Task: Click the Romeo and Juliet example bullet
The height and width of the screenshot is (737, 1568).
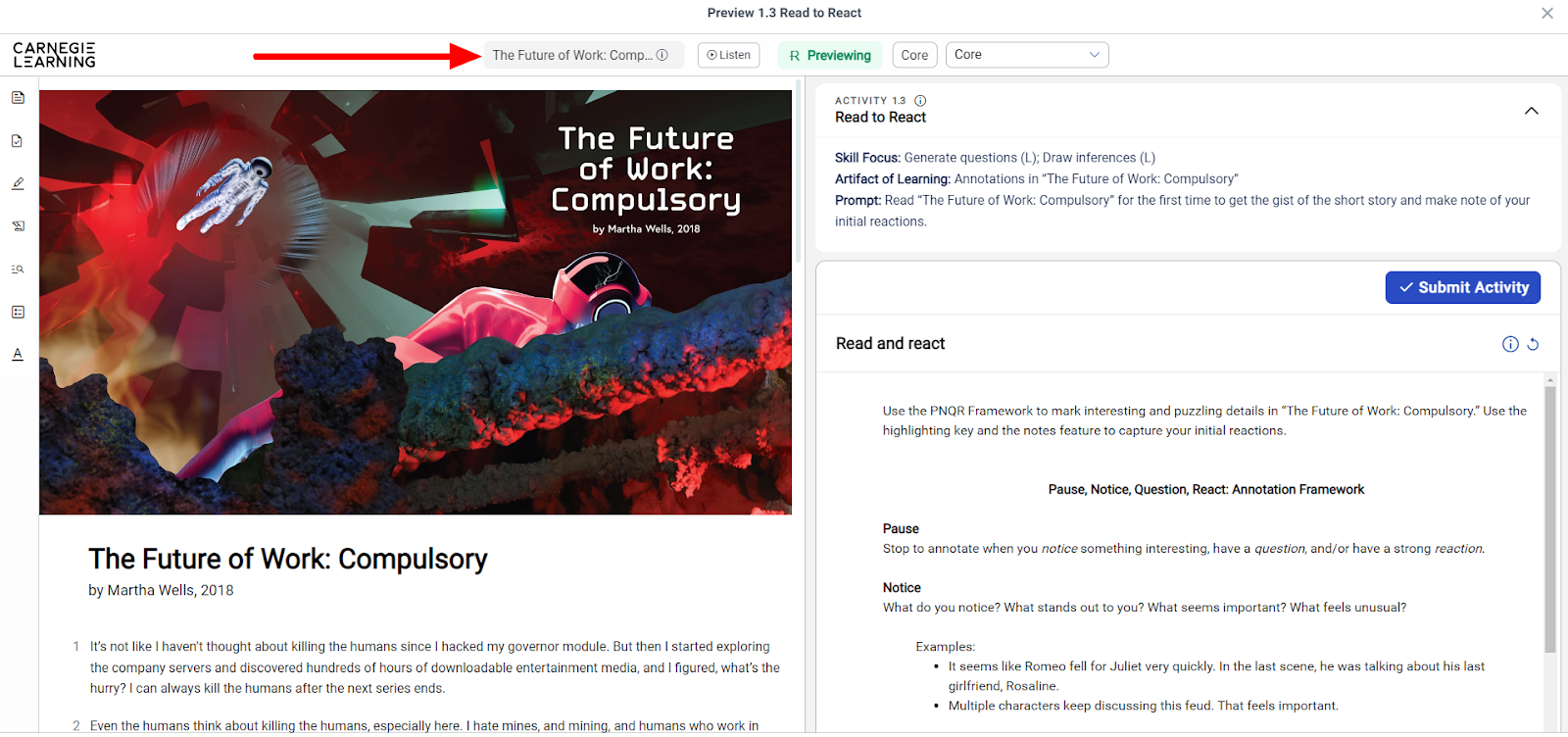Action: tap(1216, 676)
